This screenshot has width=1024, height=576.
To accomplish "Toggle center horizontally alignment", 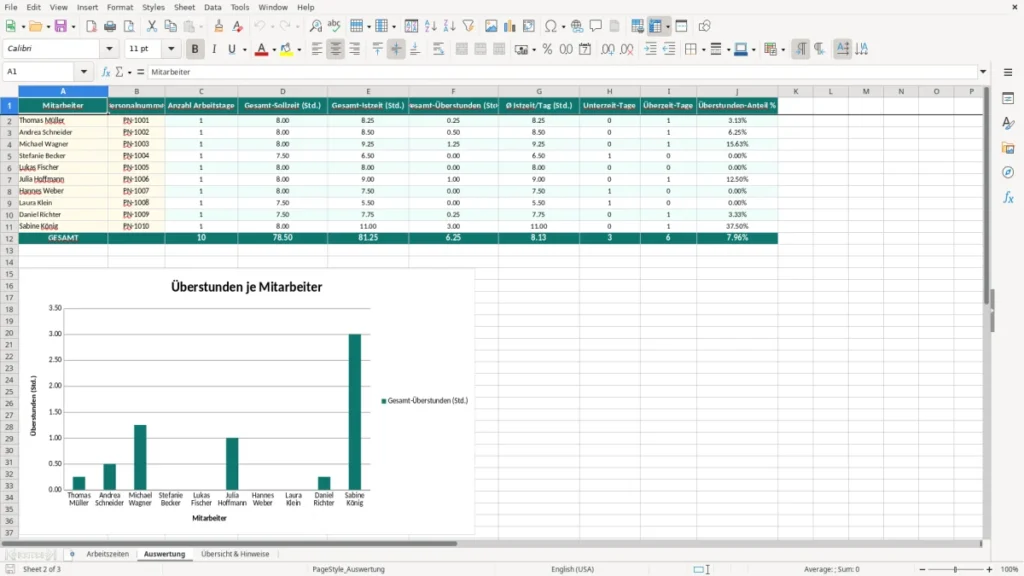I will (336, 49).
